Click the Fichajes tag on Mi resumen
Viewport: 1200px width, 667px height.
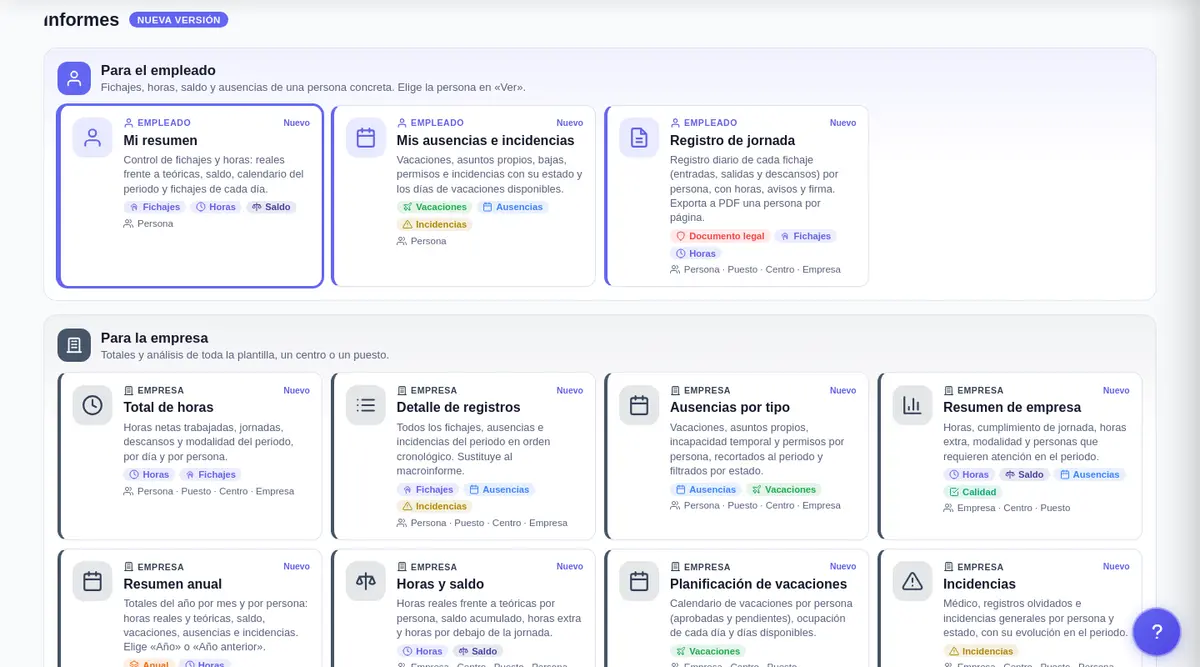tap(154, 207)
